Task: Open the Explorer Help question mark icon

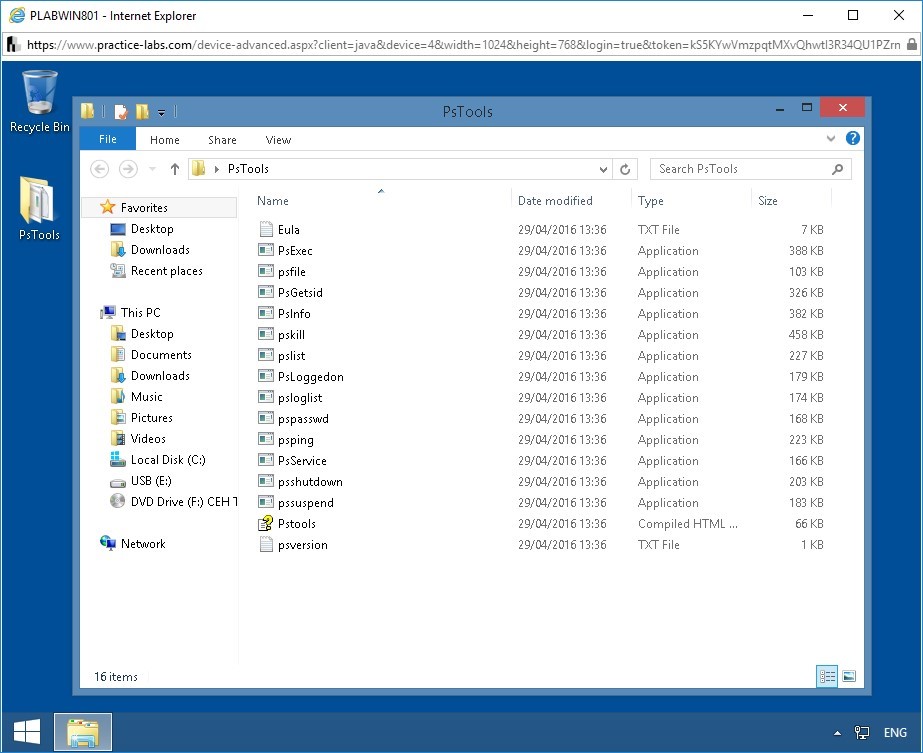Action: (853, 139)
